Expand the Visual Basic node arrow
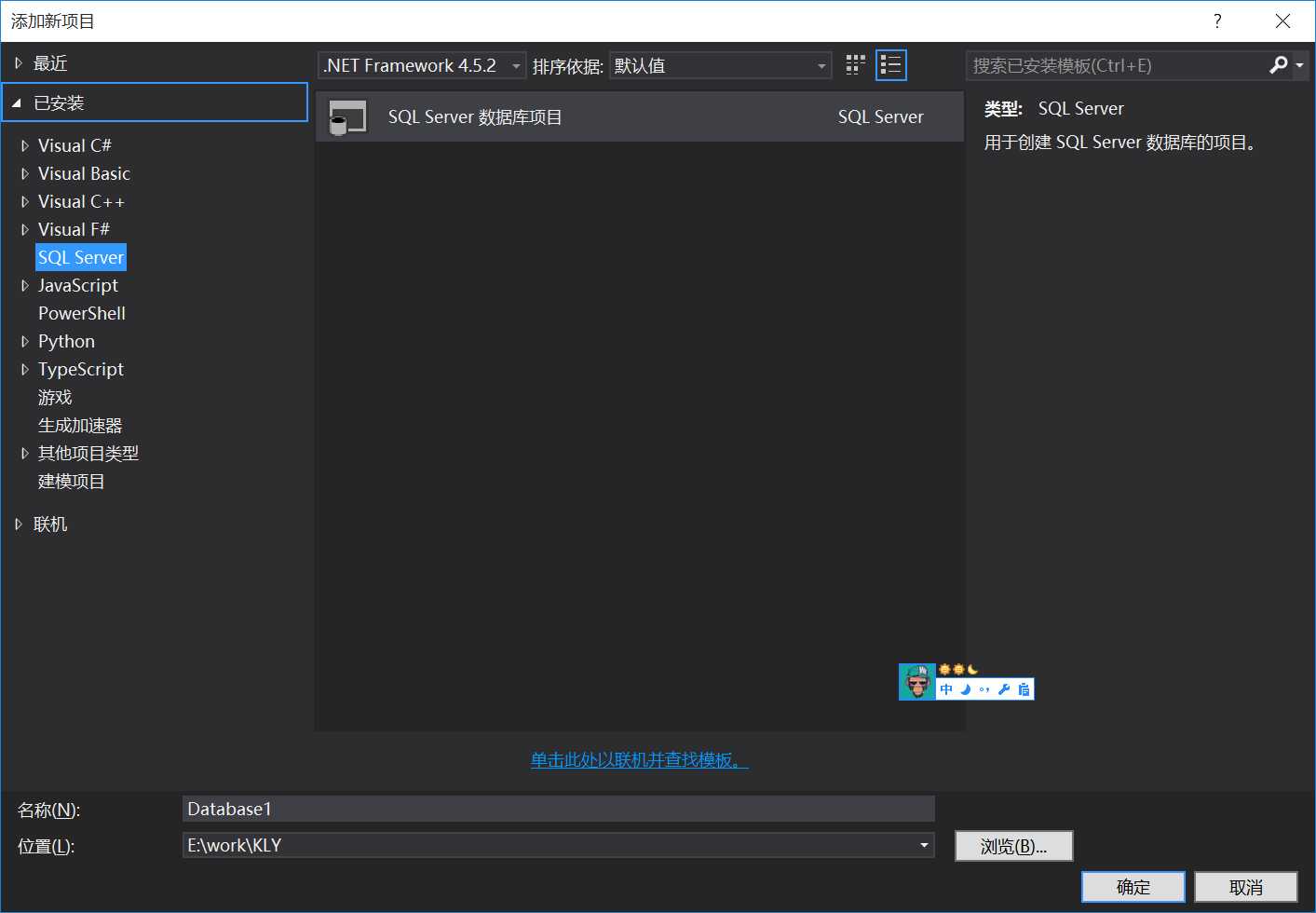This screenshot has width=1316, height=913. tap(25, 173)
